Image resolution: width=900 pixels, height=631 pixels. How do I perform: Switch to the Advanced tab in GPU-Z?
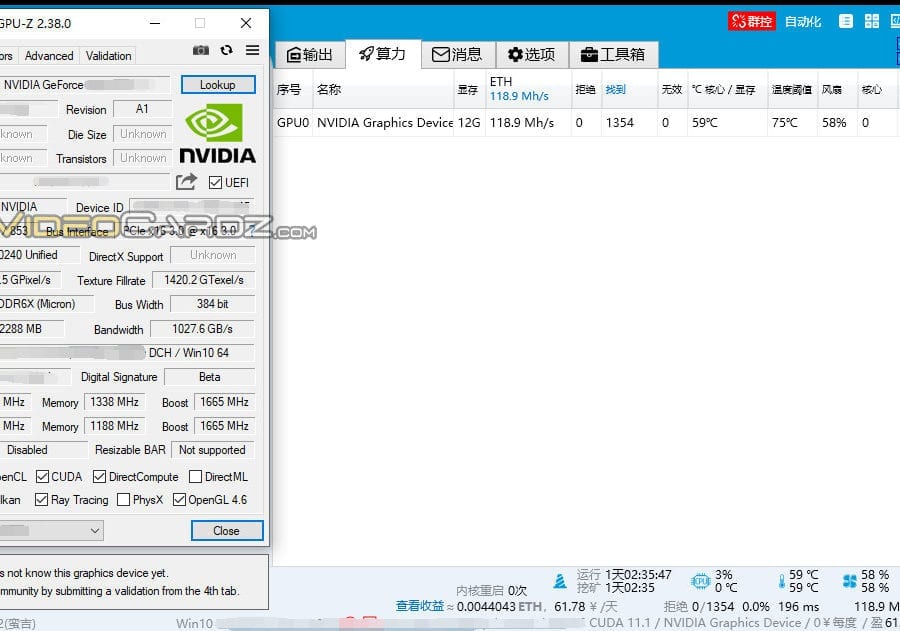[x=49, y=56]
